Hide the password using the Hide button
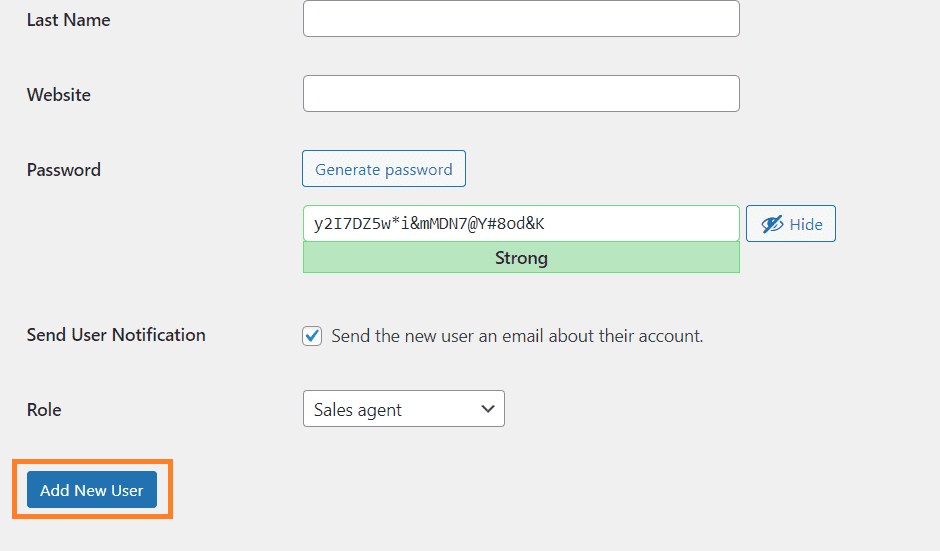Image resolution: width=940 pixels, height=551 pixels. click(x=791, y=224)
